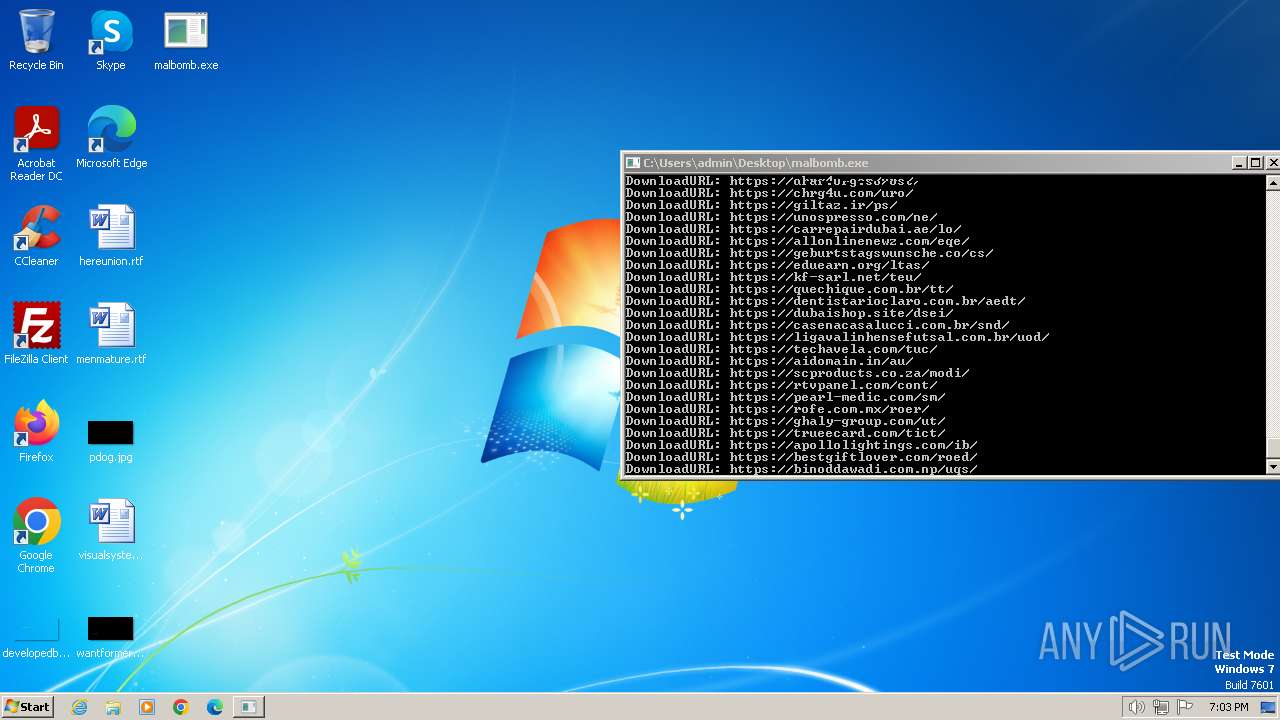Screen dimensions: 1280x720
Task: Launch Firefox from the desktop
Action: (x=36, y=432)
